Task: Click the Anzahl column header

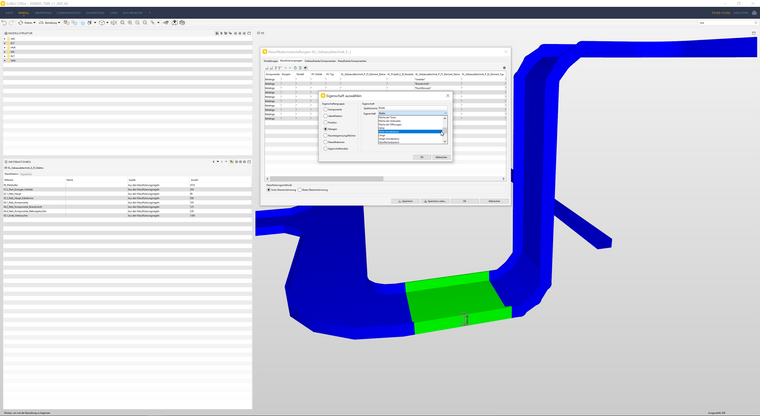Action: pyautogui.click(x=221, y=180)
